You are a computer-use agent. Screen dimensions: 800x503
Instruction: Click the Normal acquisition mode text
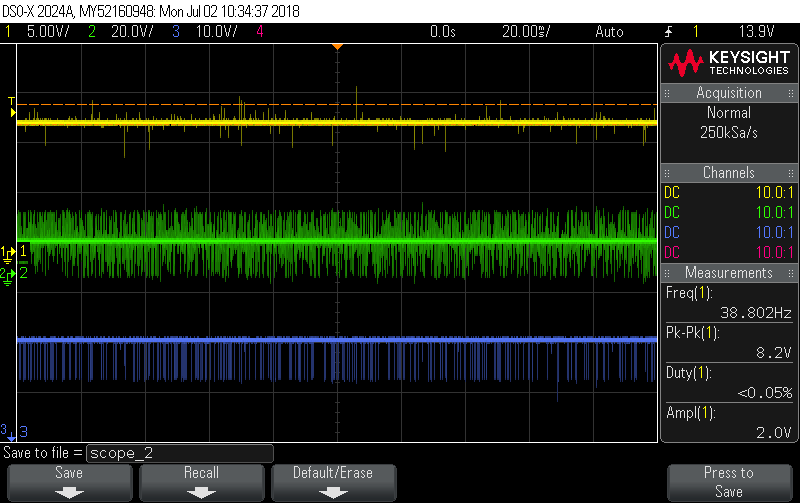[x=729, y=113]
